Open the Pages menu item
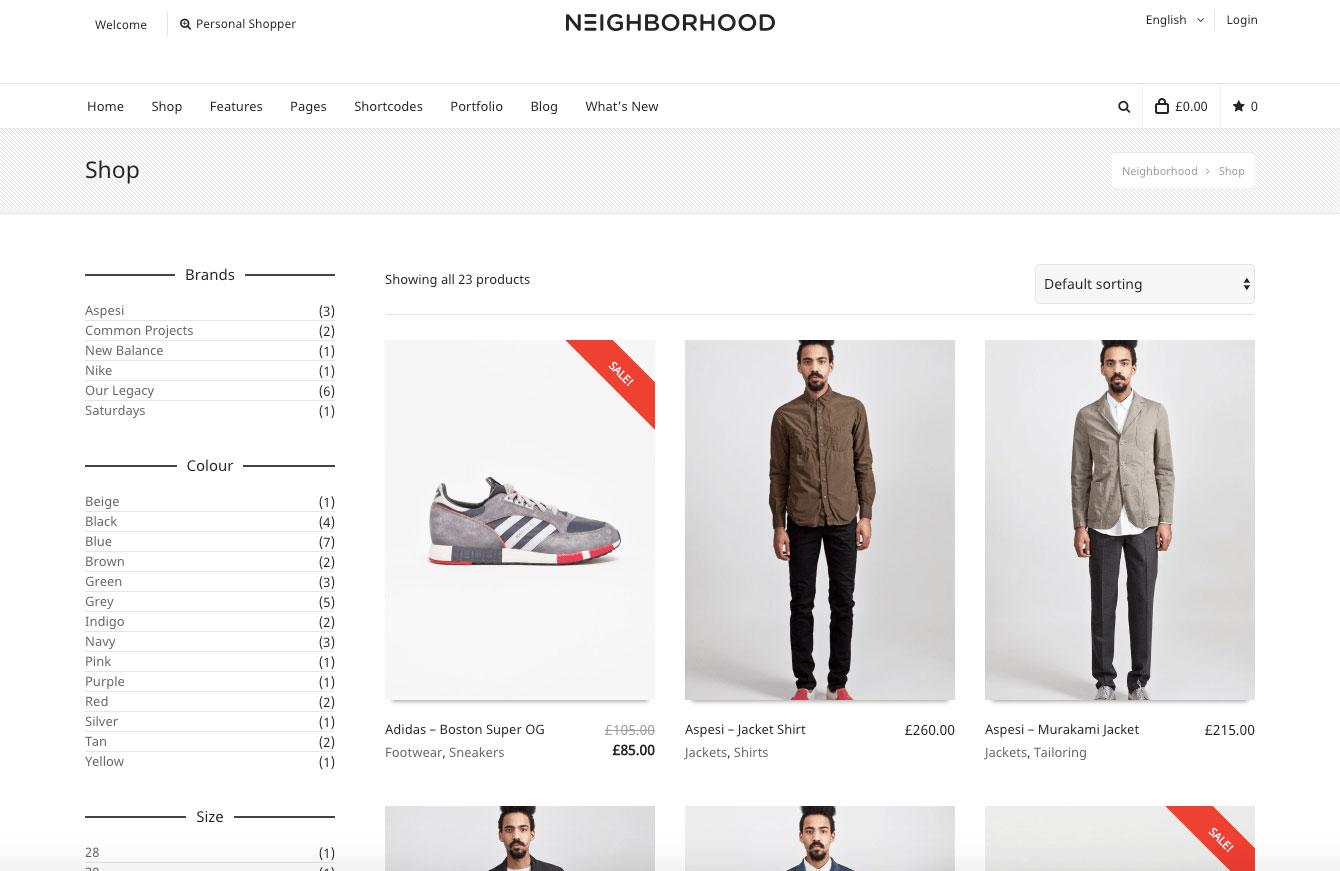This screenshot has width=1340, height=871. (x=308, y=106)
